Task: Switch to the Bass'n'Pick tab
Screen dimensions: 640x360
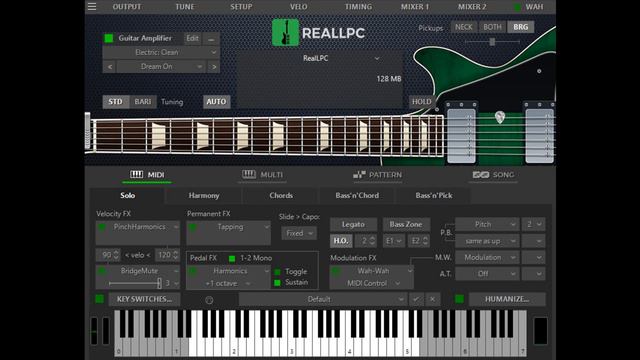Action: pos(433,196)
